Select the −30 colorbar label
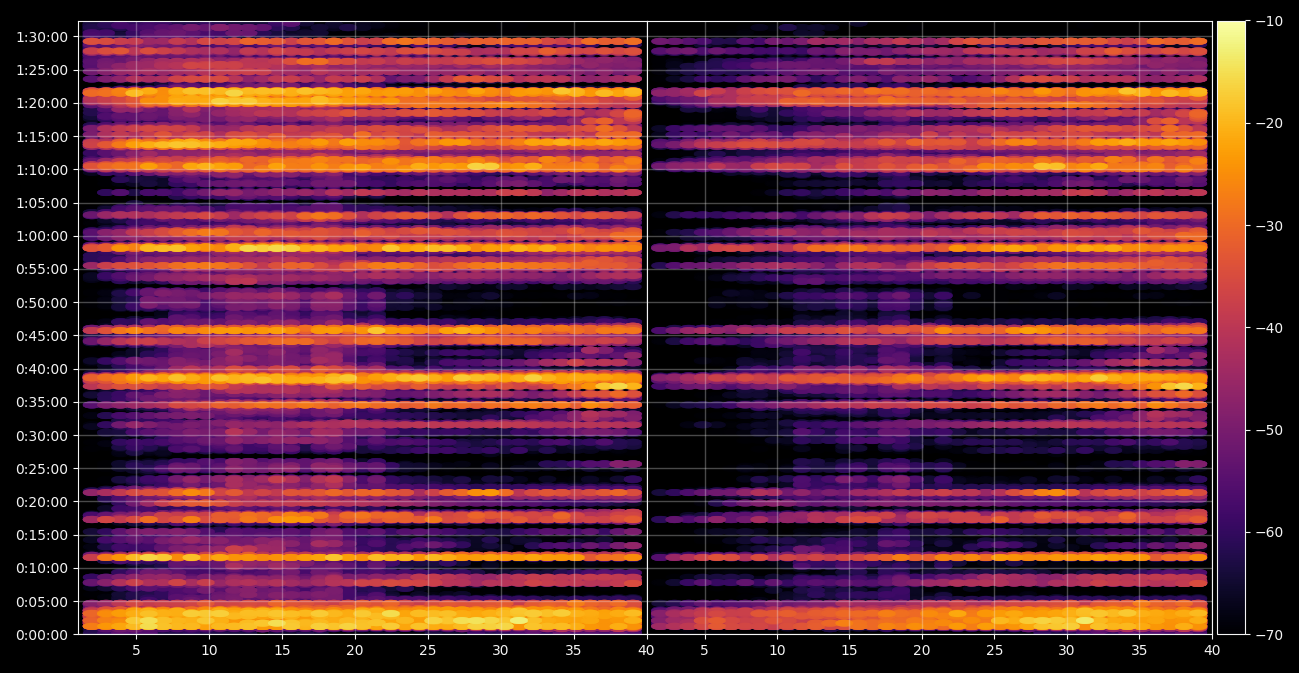 tap(1267, 226)
